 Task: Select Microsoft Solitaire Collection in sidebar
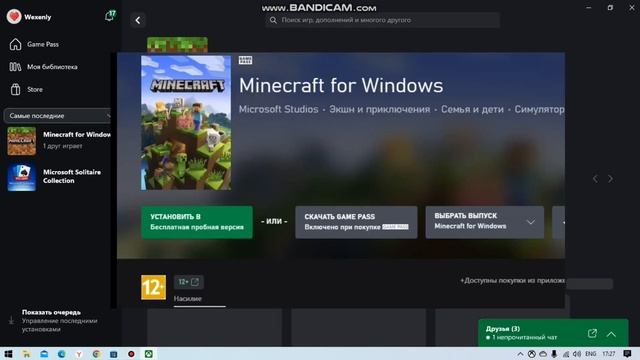click(x=59, y=177)
